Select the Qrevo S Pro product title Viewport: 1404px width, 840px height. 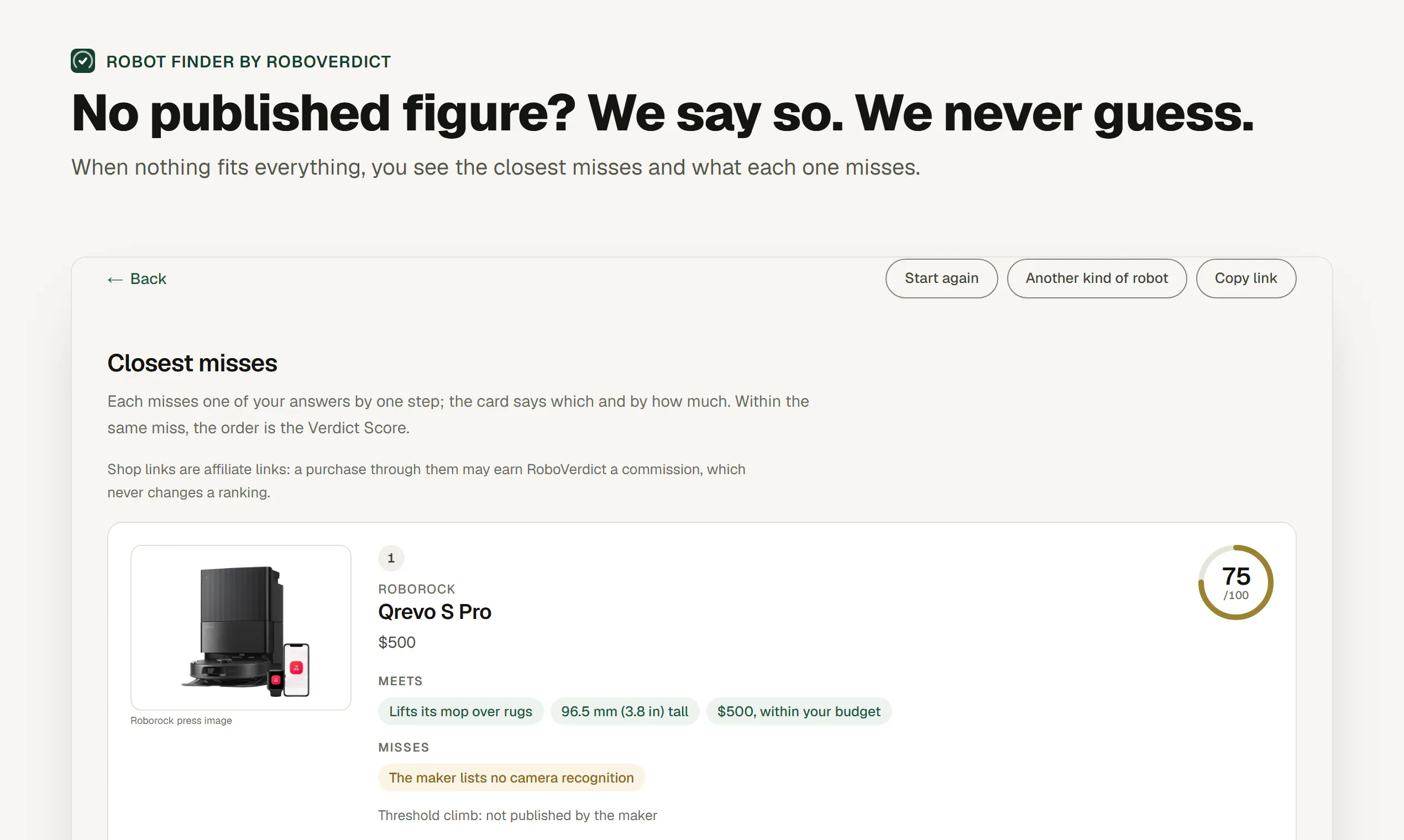click(x=434, y=612)
